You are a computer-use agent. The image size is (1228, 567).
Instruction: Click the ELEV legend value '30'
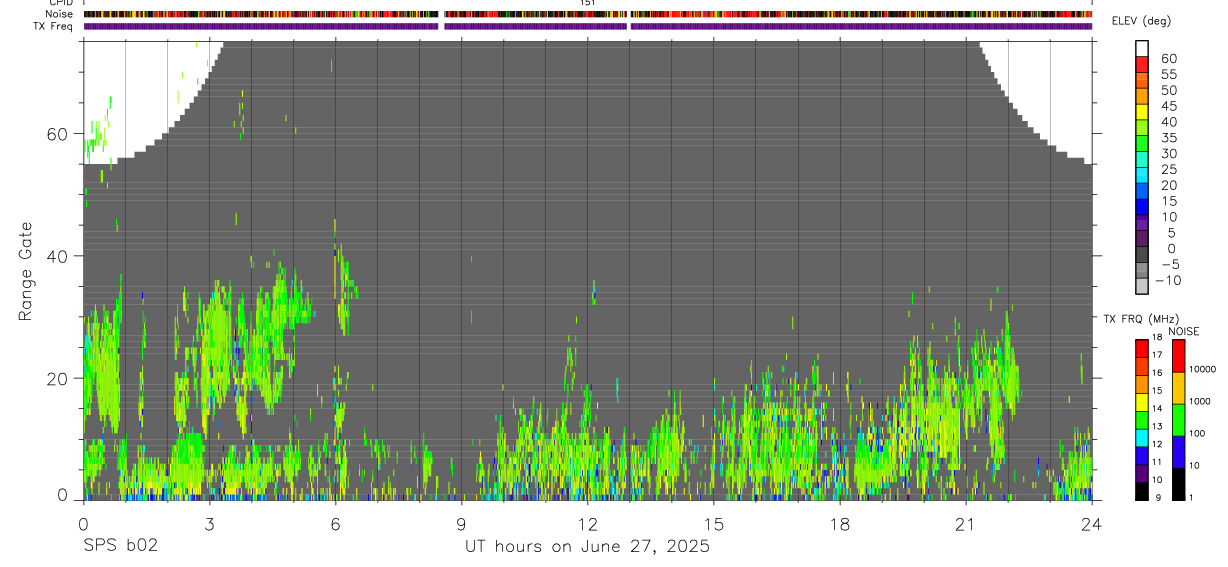[x=1169, y=153]
